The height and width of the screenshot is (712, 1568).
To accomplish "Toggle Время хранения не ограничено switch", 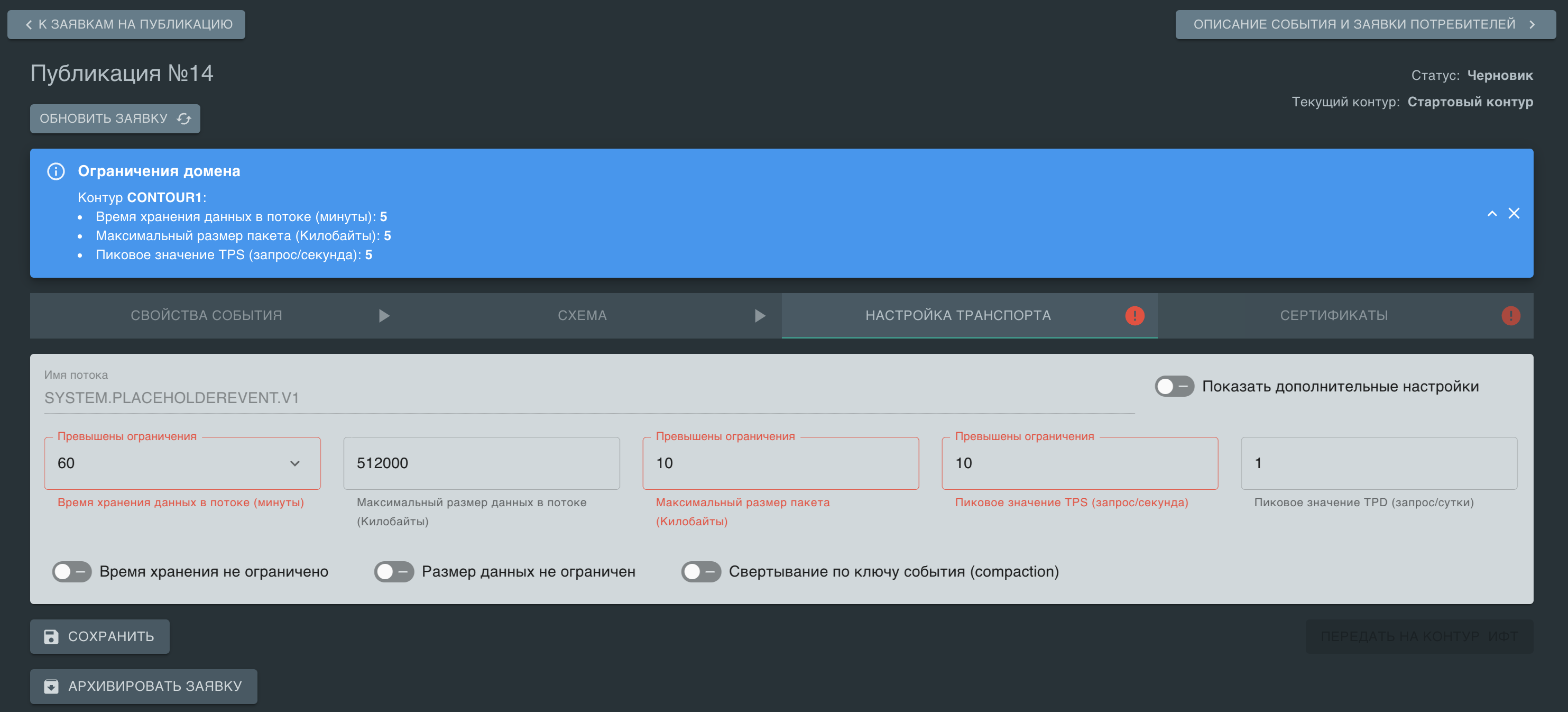I will [x=71, y=571].
